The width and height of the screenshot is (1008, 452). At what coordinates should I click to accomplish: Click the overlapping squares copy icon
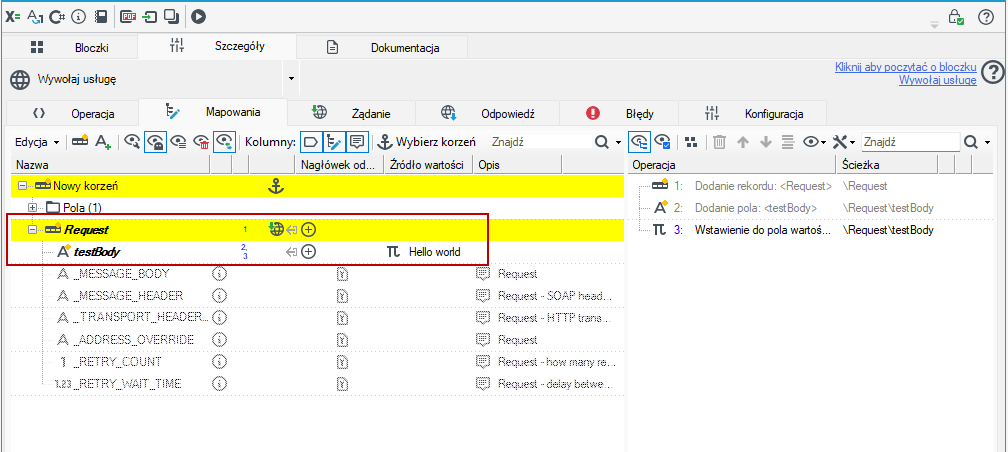coord(172,17)
